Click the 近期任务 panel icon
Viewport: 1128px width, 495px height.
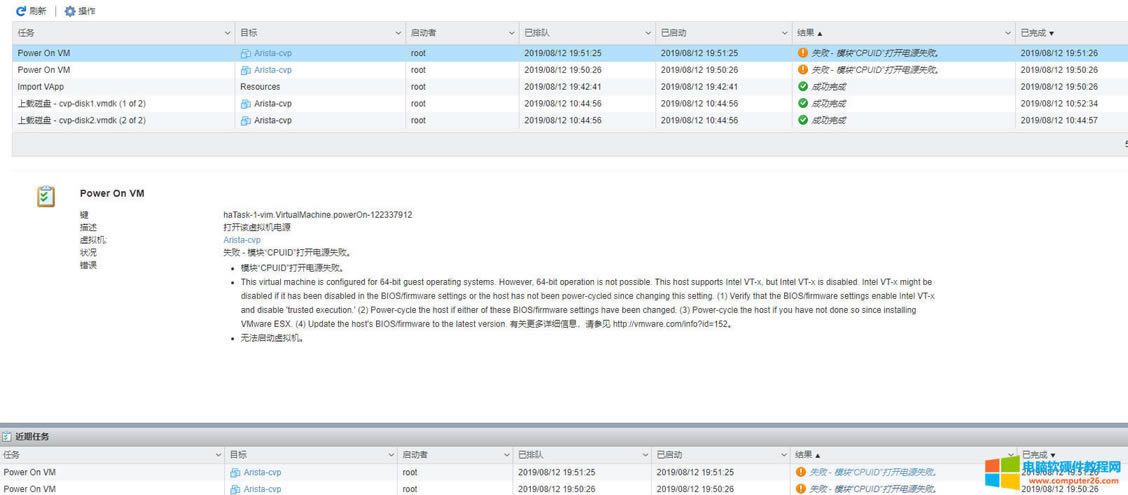(x=7, y=437)
